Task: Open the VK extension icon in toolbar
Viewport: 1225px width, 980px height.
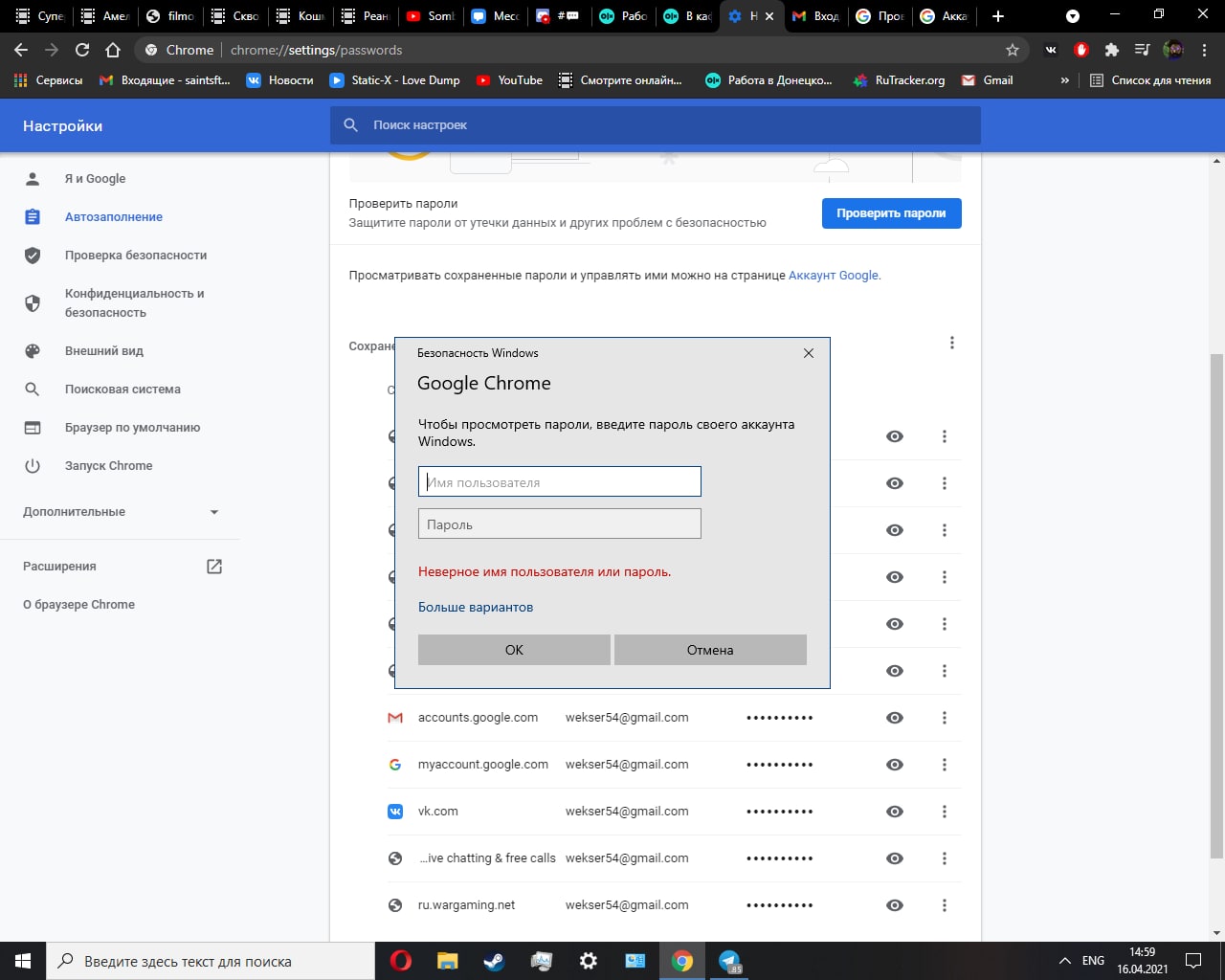Action: click(1051, 50)
